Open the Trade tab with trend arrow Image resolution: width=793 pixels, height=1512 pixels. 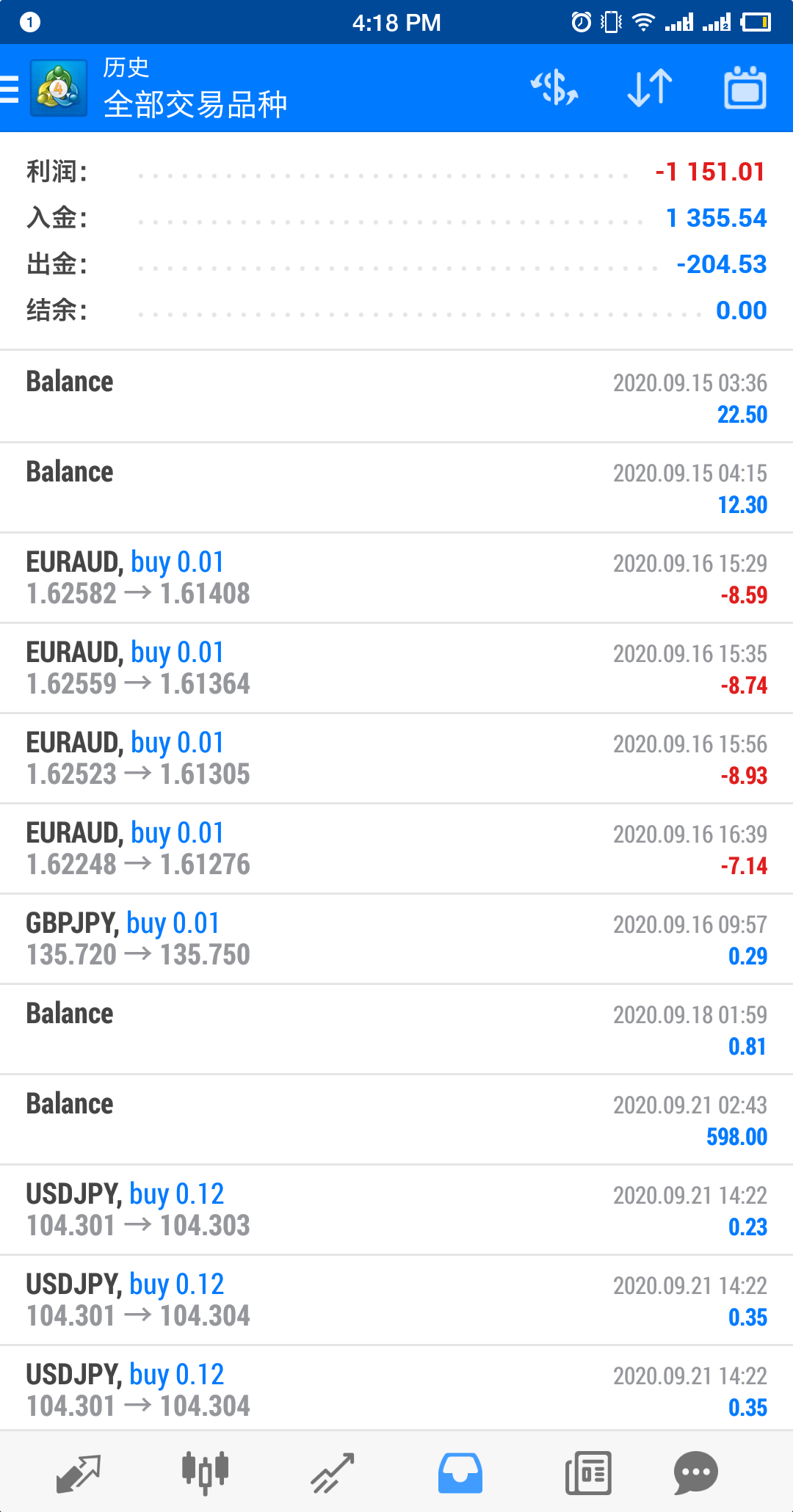[332, 1472]
